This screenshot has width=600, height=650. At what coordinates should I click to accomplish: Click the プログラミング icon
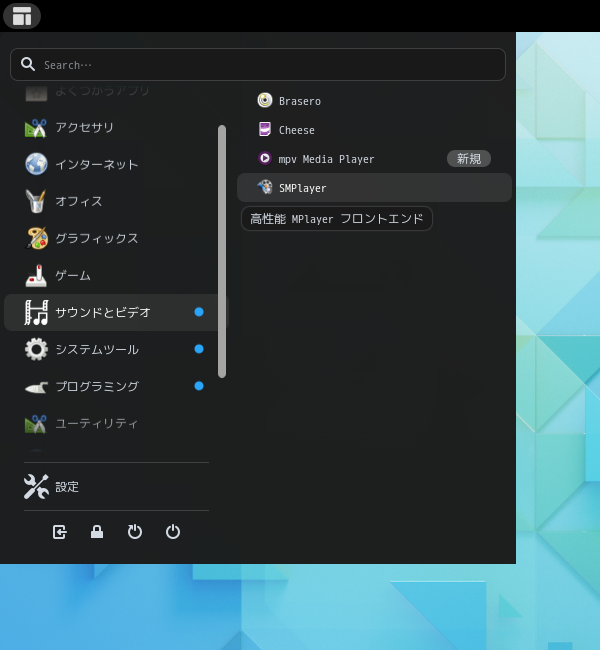36,388
